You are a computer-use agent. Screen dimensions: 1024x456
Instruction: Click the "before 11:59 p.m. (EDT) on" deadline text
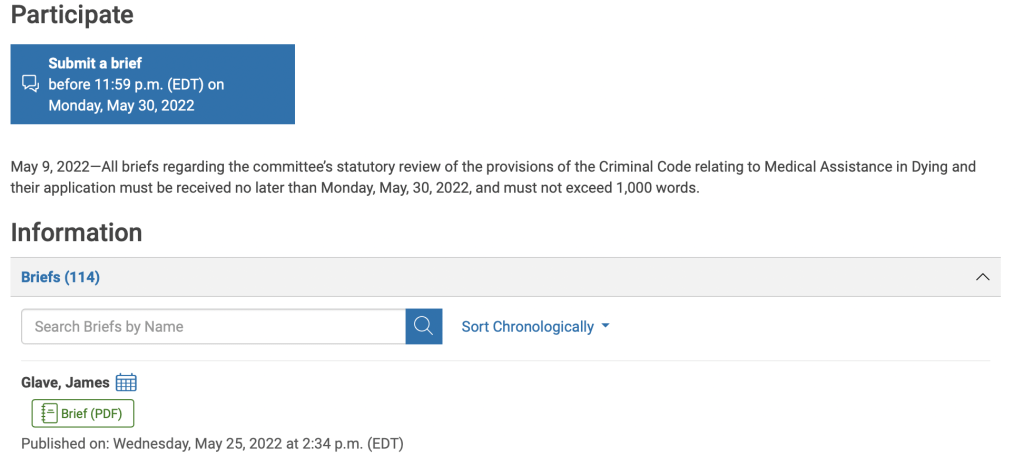click(136, 84)
